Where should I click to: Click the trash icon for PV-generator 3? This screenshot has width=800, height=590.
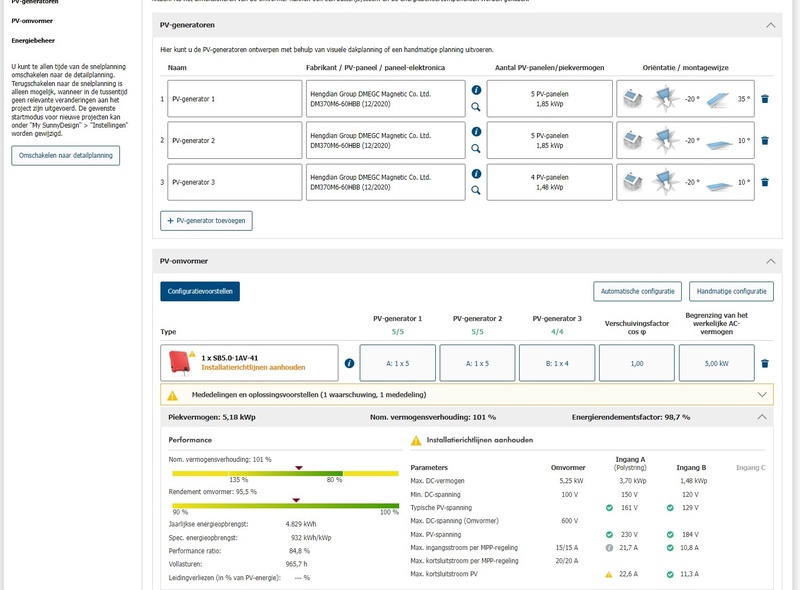(765, 182)
